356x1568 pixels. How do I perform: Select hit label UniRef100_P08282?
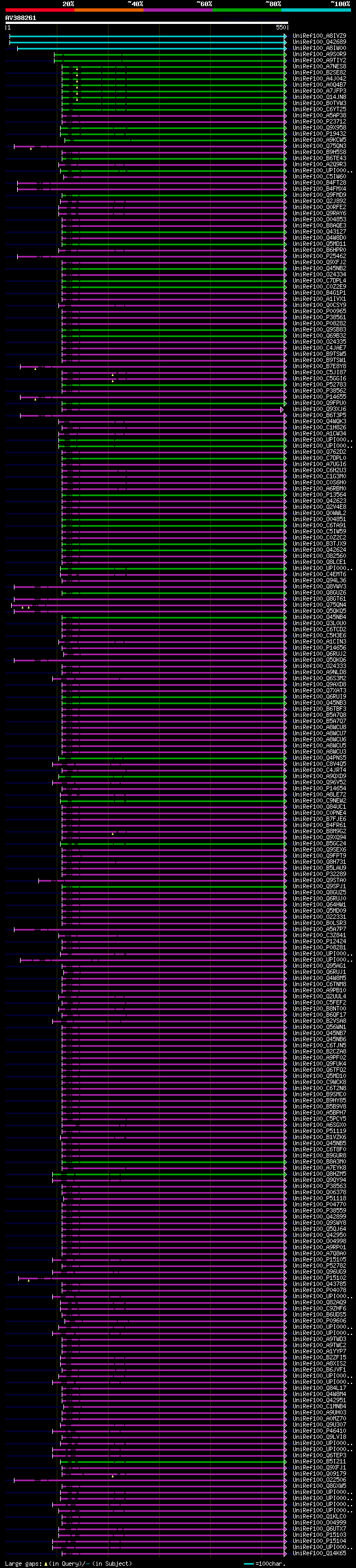pyautogui.click(x=319, y=323)
